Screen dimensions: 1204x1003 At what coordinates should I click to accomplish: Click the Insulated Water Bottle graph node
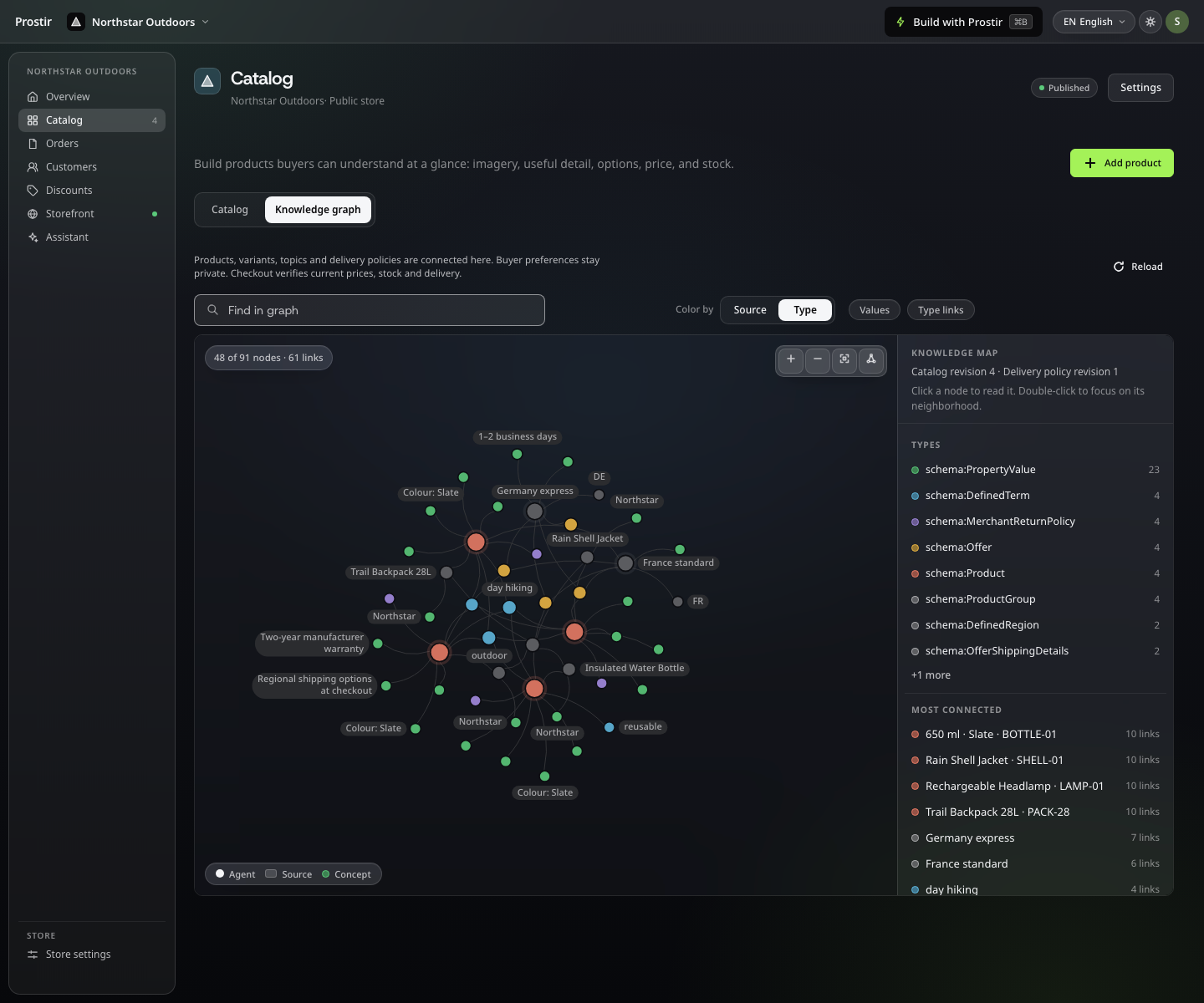tap(569, 670)
